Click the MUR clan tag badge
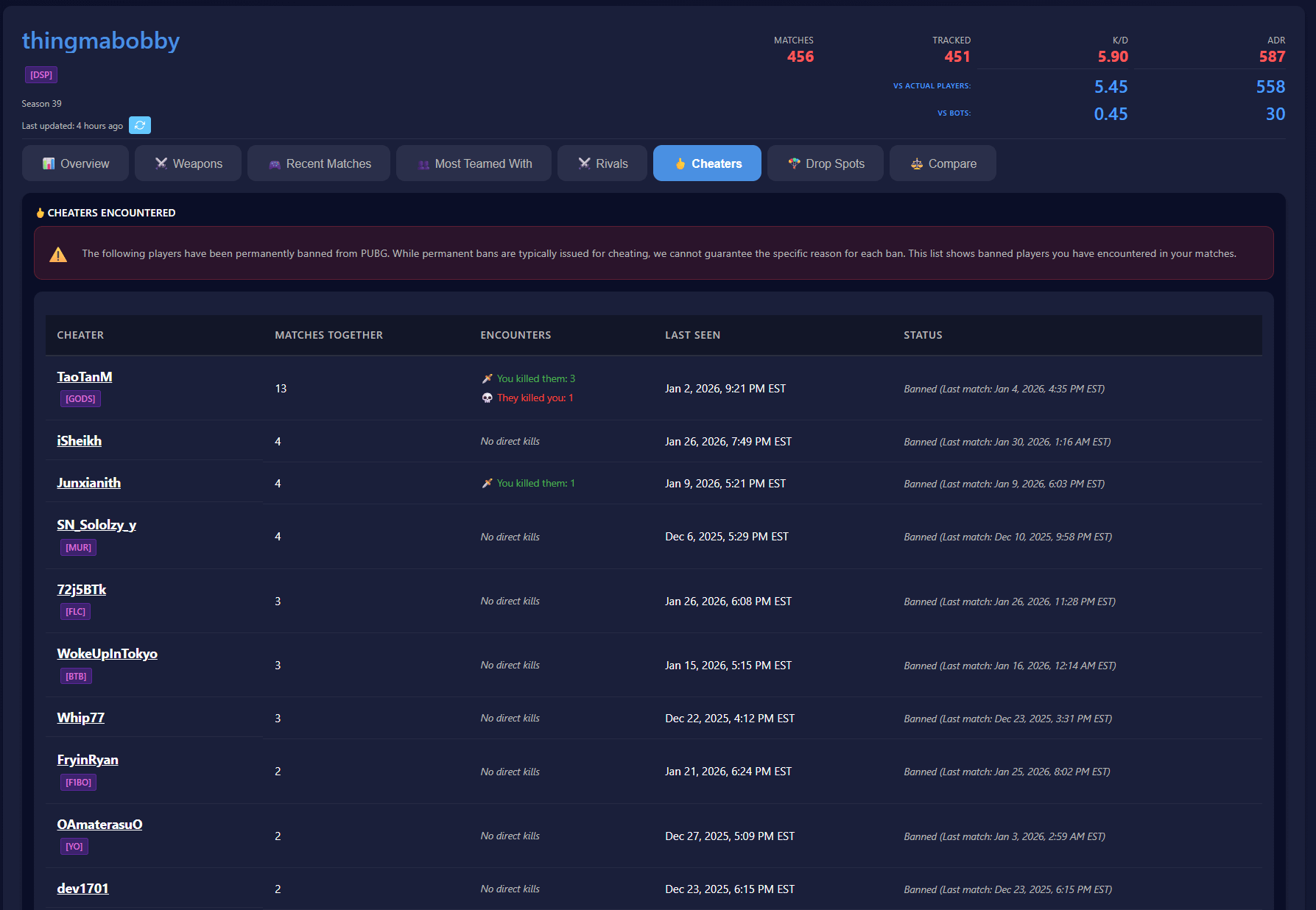 (x=78, y=548)
